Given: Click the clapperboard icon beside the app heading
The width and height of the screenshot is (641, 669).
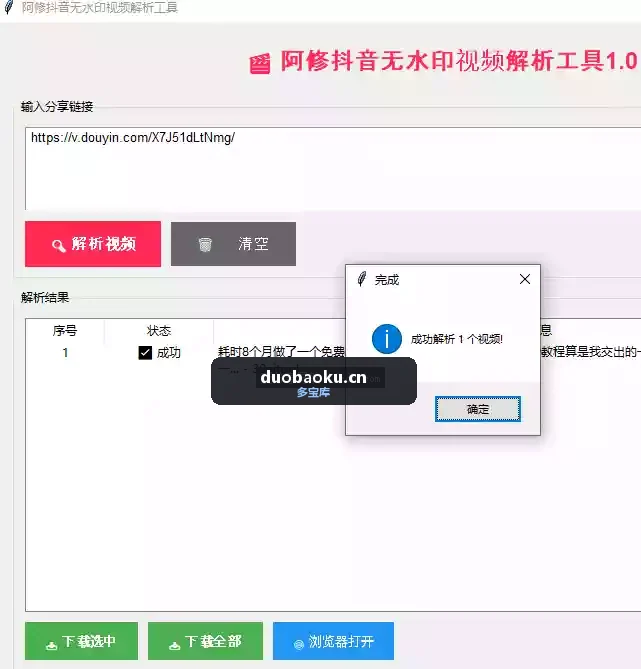Looking at the screenshot, I should (x=260, y=64).
